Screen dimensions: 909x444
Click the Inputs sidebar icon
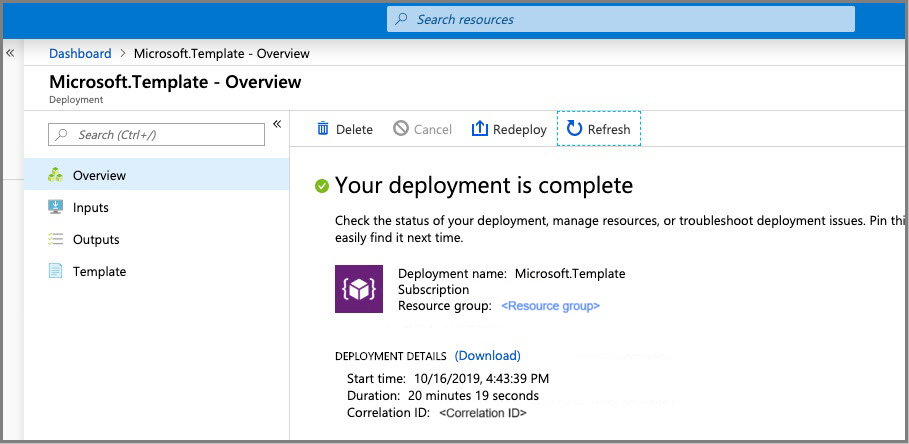[56, 207]
